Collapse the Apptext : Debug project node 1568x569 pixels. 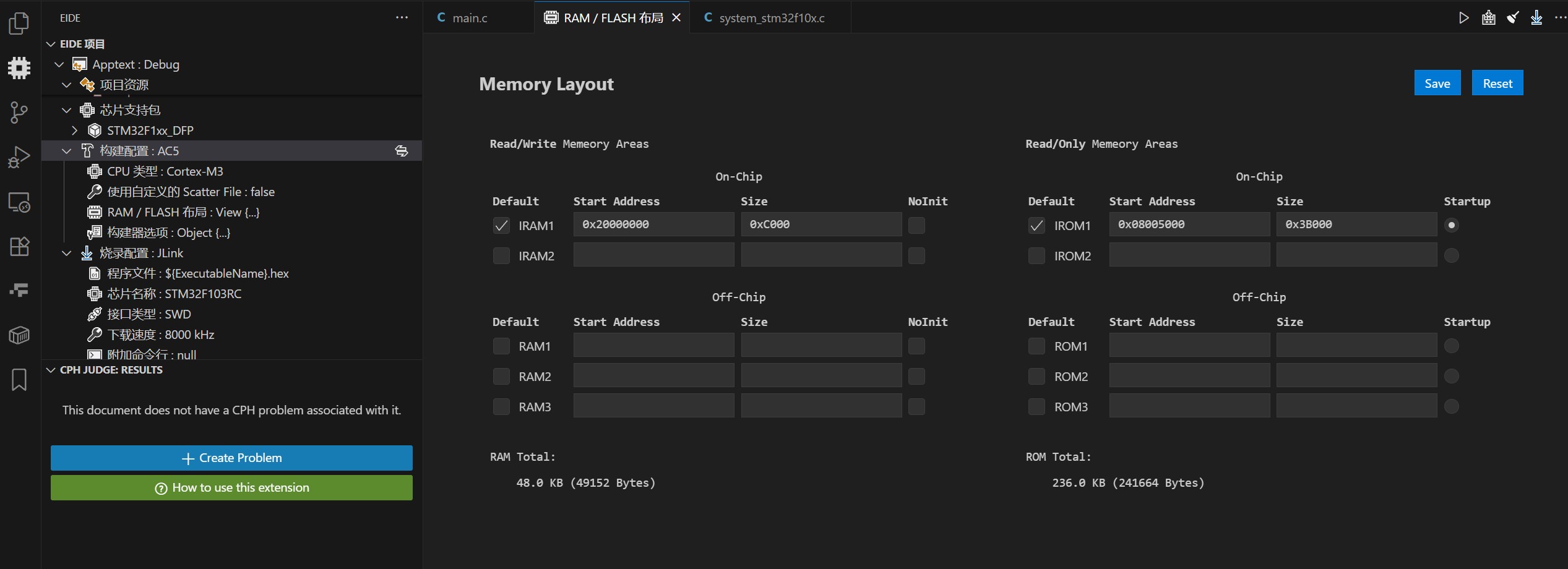[x=59, y=64]
